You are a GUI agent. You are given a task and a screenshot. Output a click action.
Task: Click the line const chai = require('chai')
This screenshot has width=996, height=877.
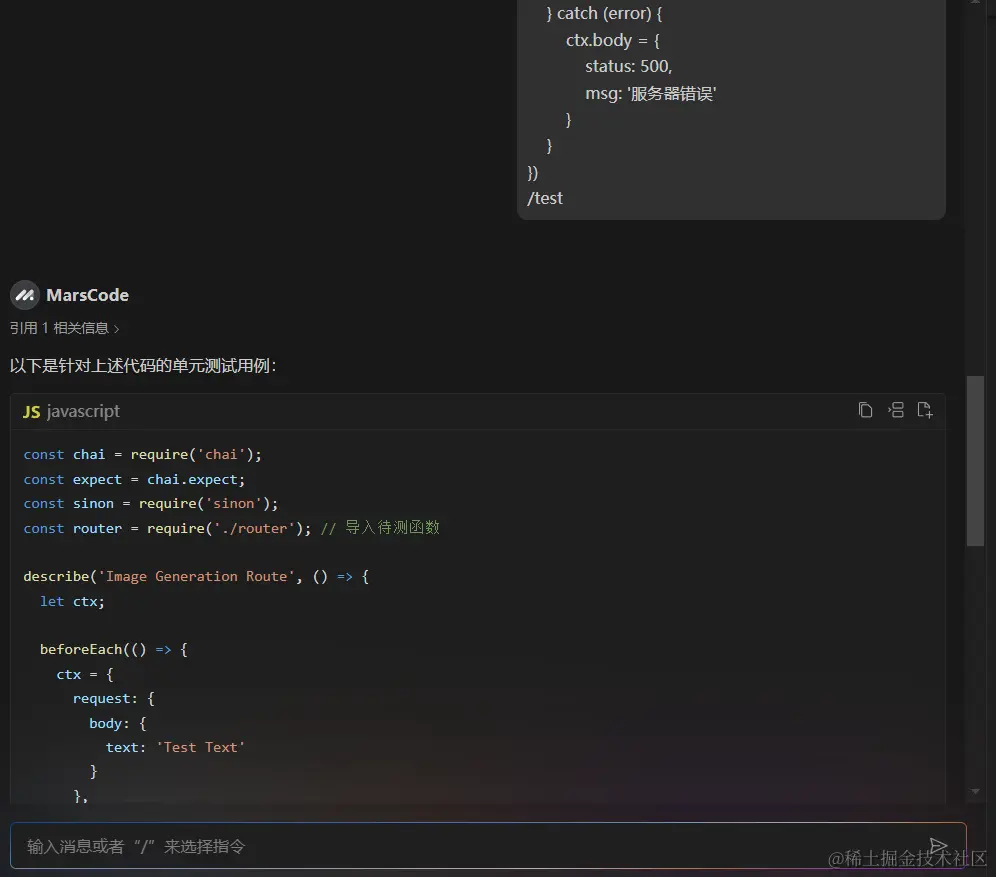coord(142,455)
